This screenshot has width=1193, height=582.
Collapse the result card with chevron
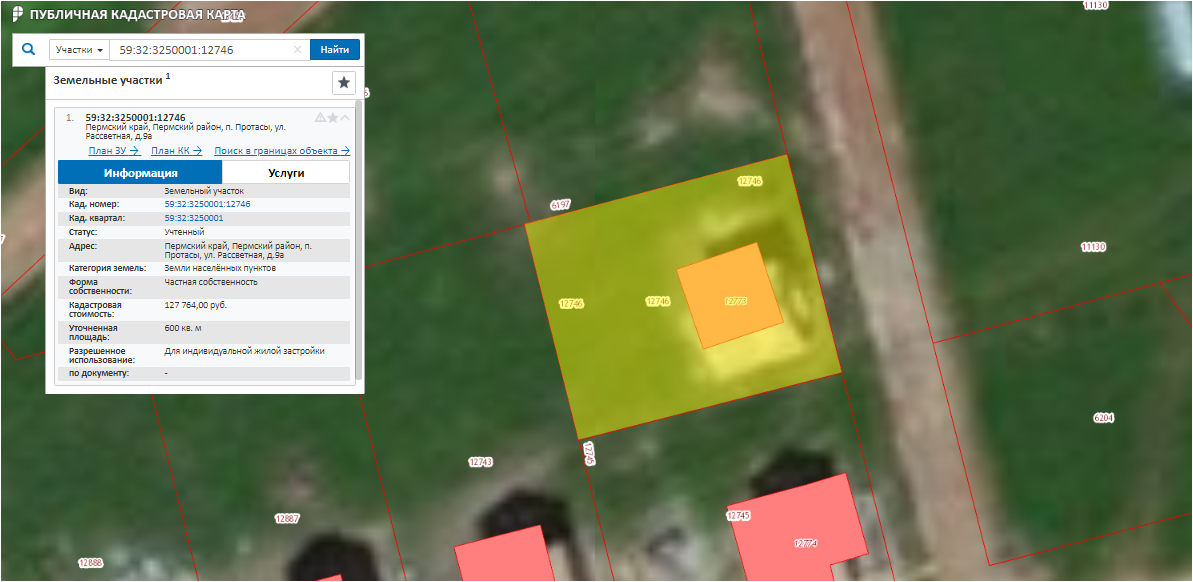345,118
